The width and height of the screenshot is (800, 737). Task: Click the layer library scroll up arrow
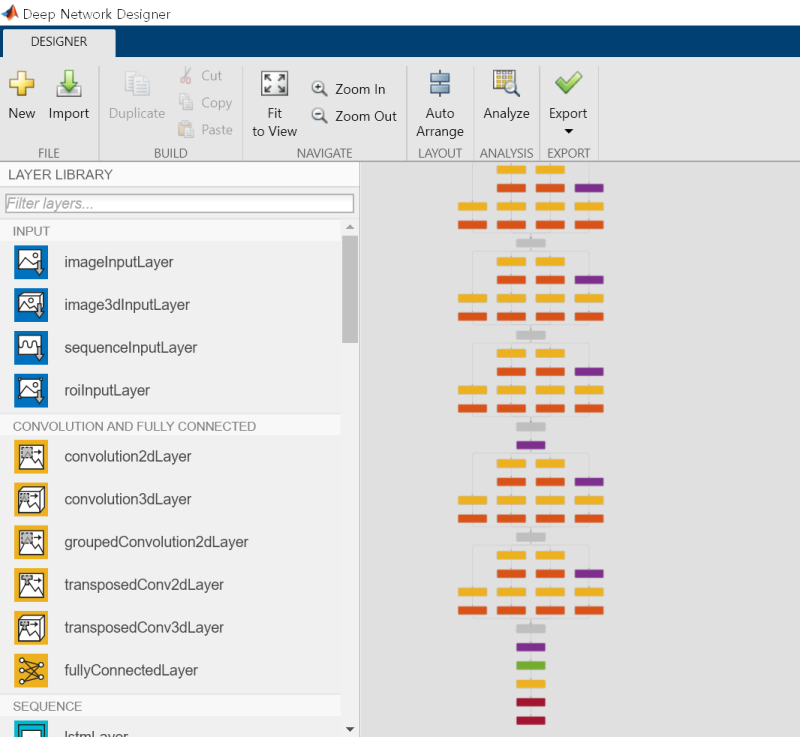click(350, 227)
